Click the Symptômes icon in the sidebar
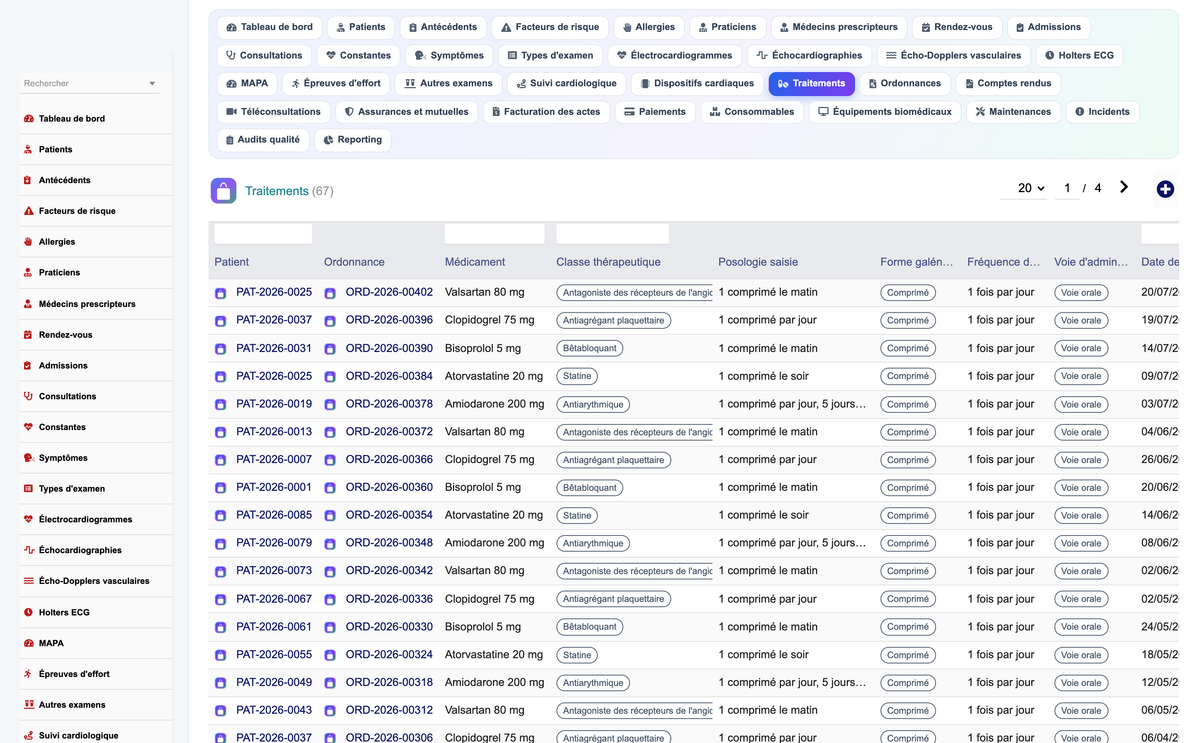1200x743 pixels. tap(28, 458)
